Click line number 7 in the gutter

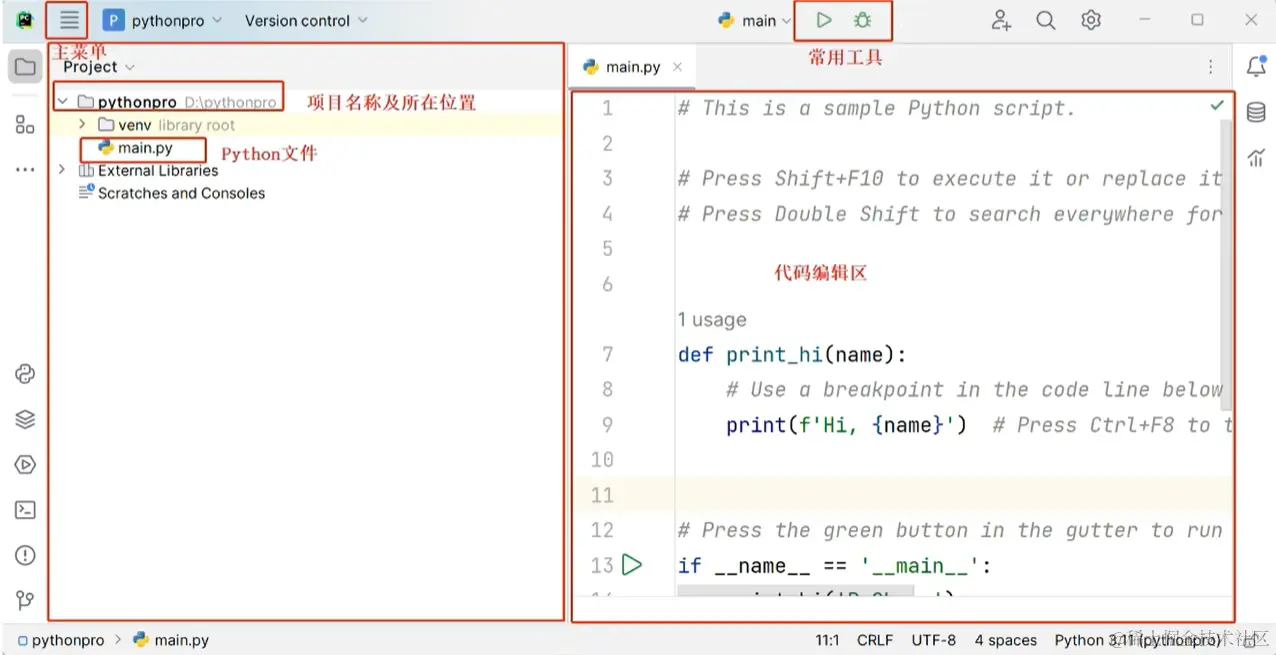point(608,354)
